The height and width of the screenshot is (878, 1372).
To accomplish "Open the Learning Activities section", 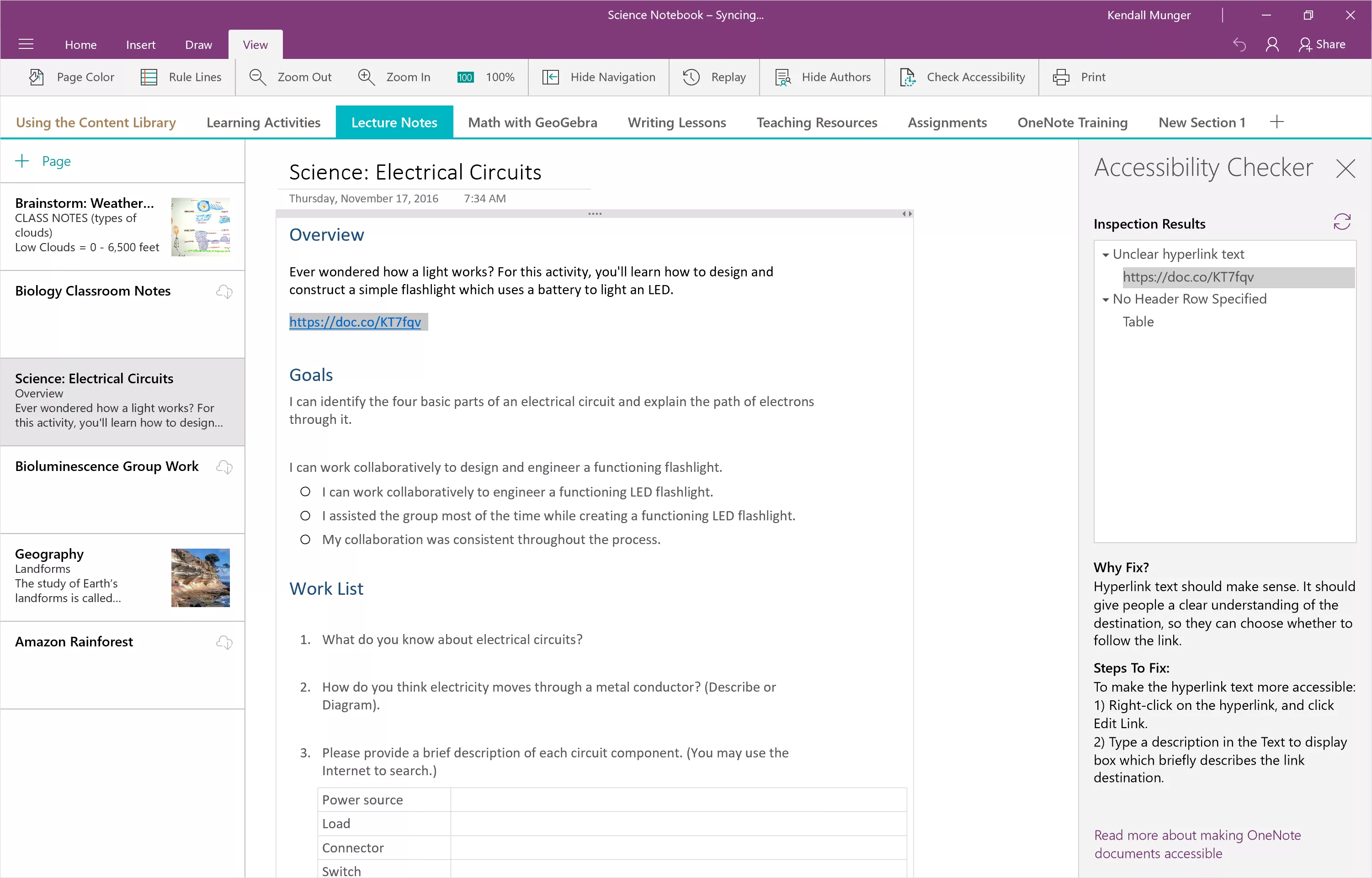I will 263,122.
